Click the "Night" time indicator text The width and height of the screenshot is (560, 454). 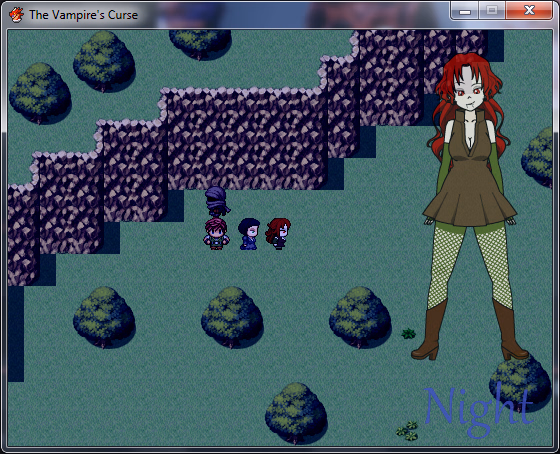pos(478,411)
